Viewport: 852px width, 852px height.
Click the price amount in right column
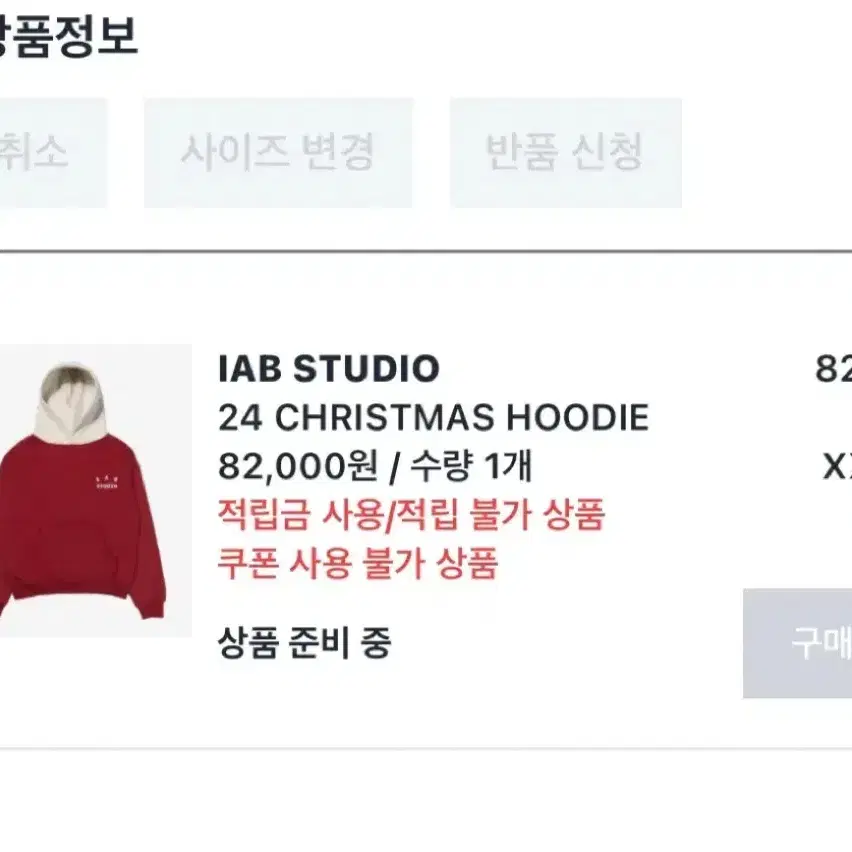point(834,368)
